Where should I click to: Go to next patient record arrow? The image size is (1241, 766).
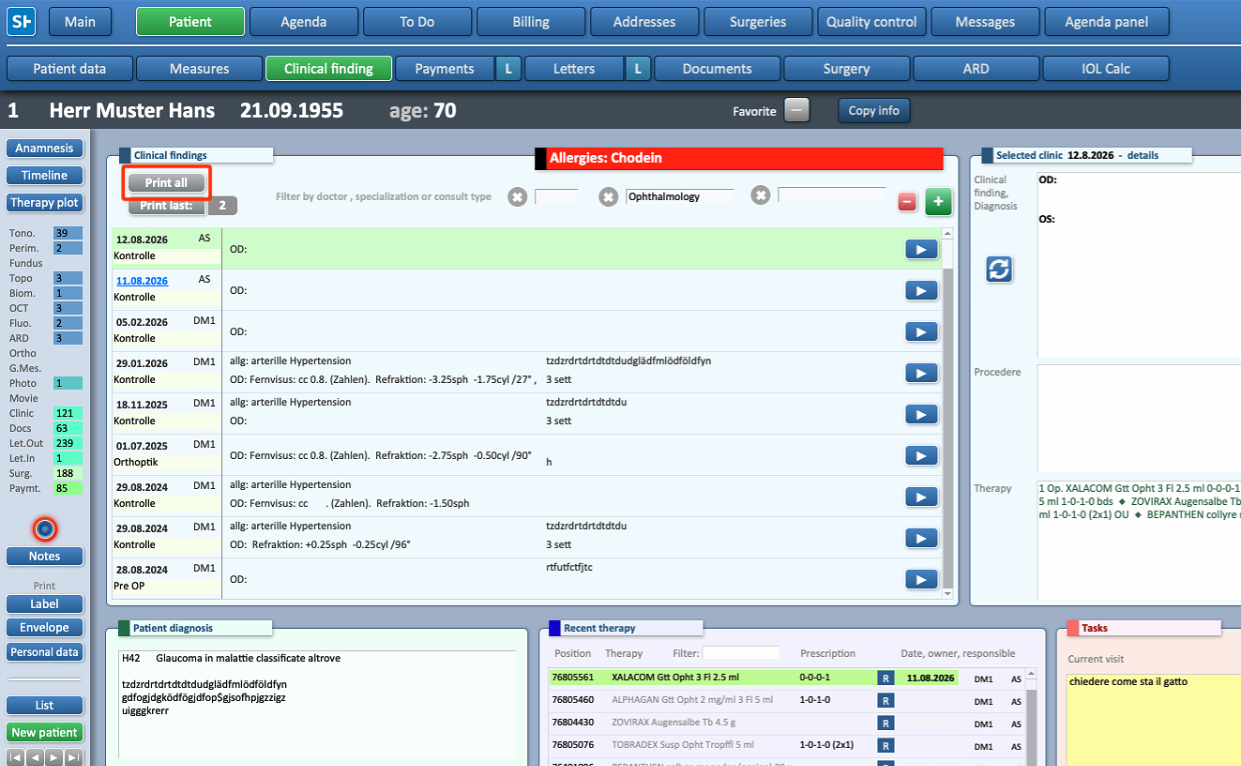pyautogui.click(x=54, y=758)
